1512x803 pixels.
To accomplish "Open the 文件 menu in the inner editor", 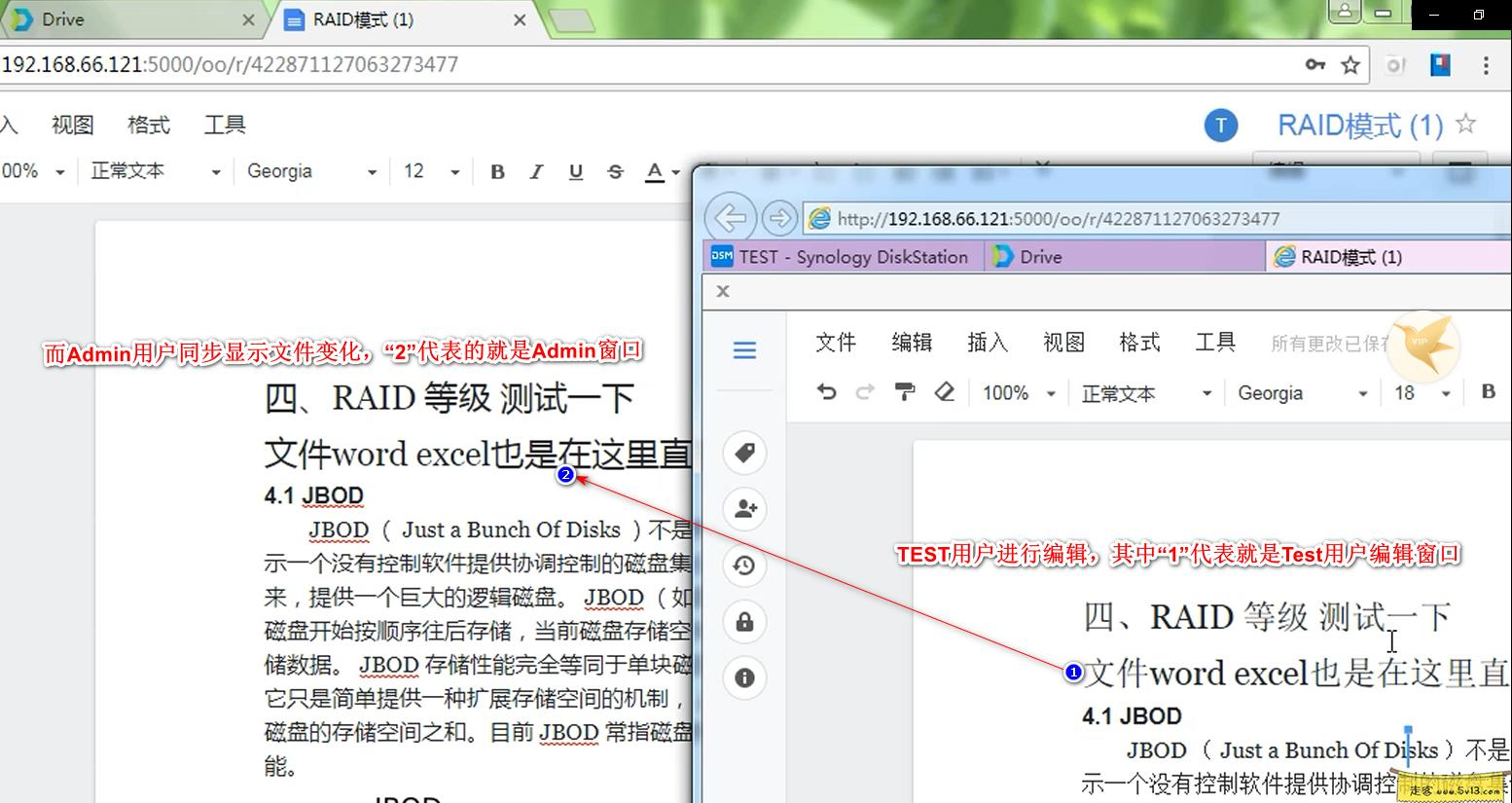I will click(x=836, y=343).
